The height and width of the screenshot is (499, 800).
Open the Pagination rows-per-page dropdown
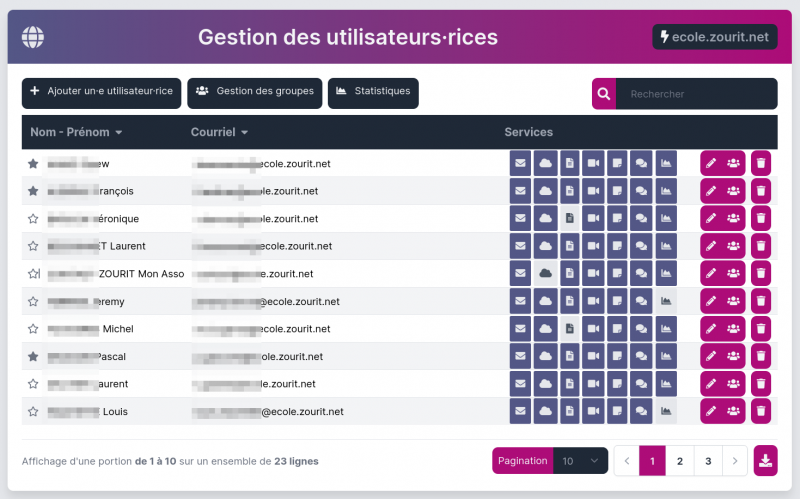click(x=580, y=461)
